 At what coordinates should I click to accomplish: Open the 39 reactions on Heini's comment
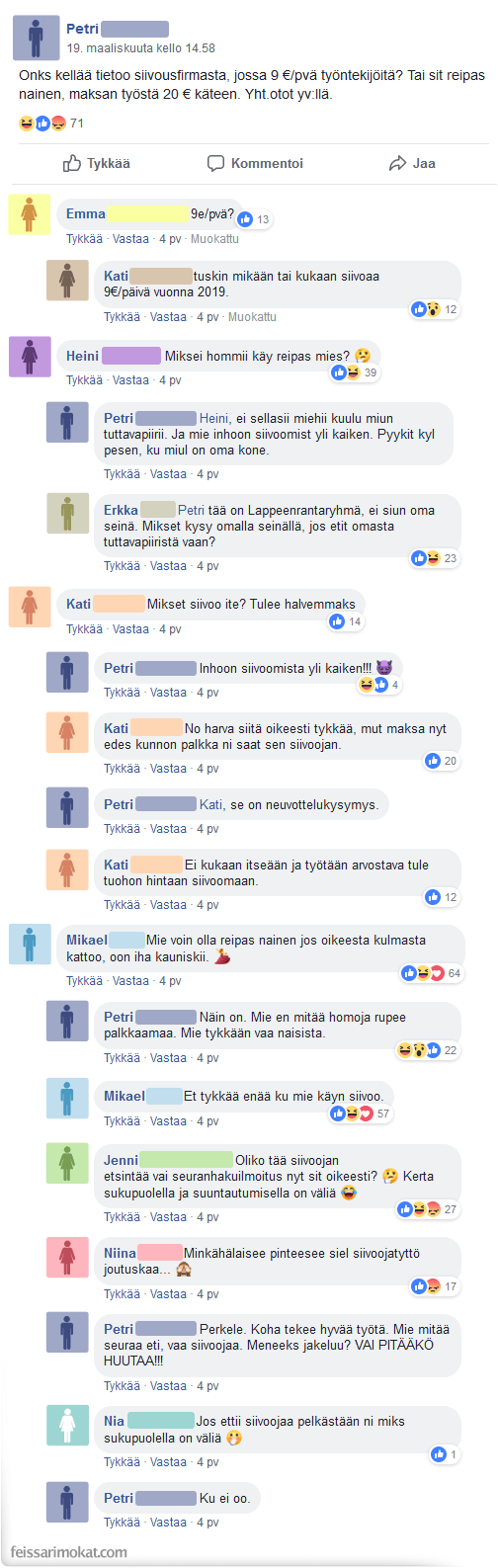(355, 372)
